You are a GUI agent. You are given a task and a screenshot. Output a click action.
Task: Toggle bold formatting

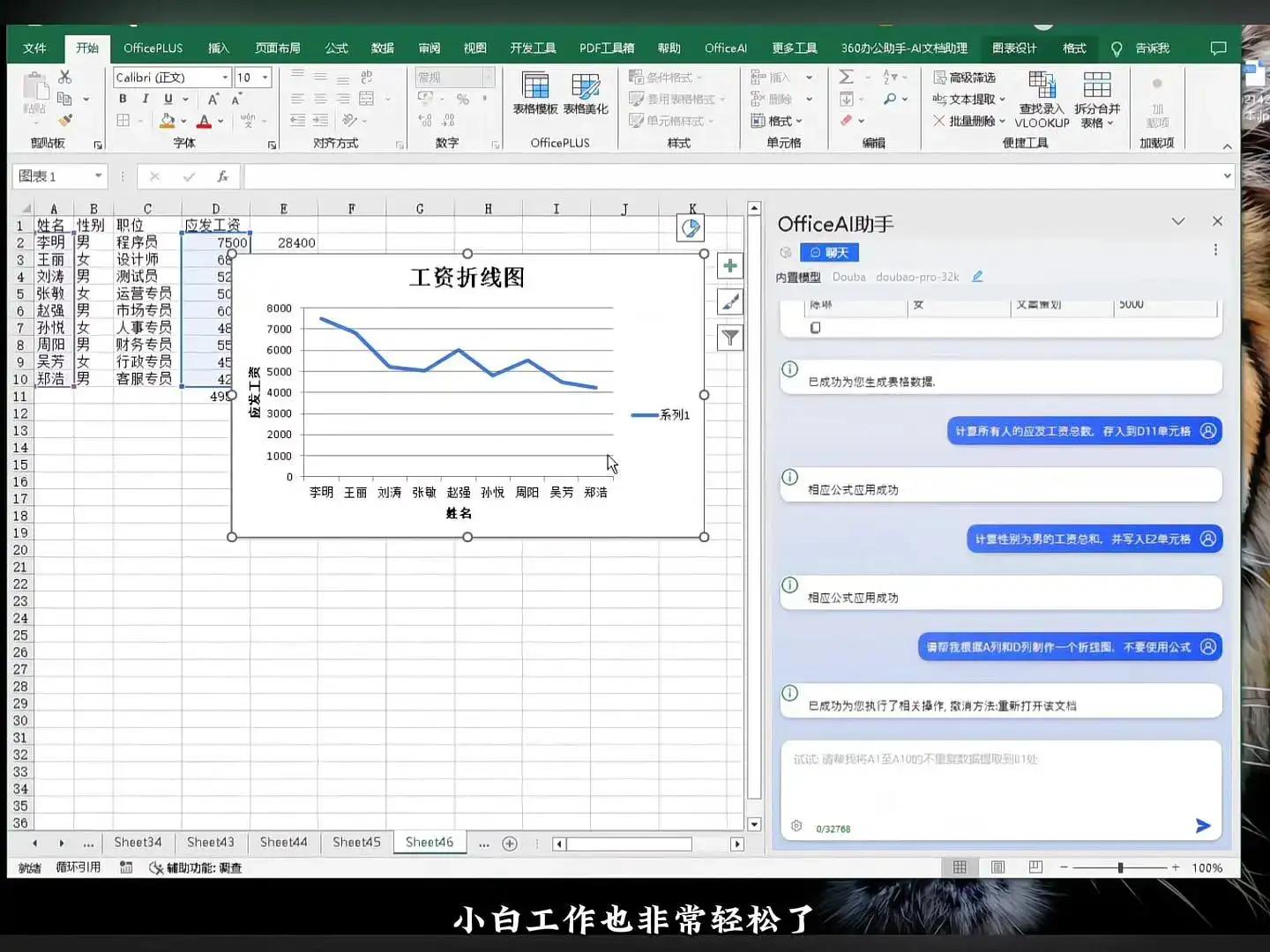click(123, 99)
